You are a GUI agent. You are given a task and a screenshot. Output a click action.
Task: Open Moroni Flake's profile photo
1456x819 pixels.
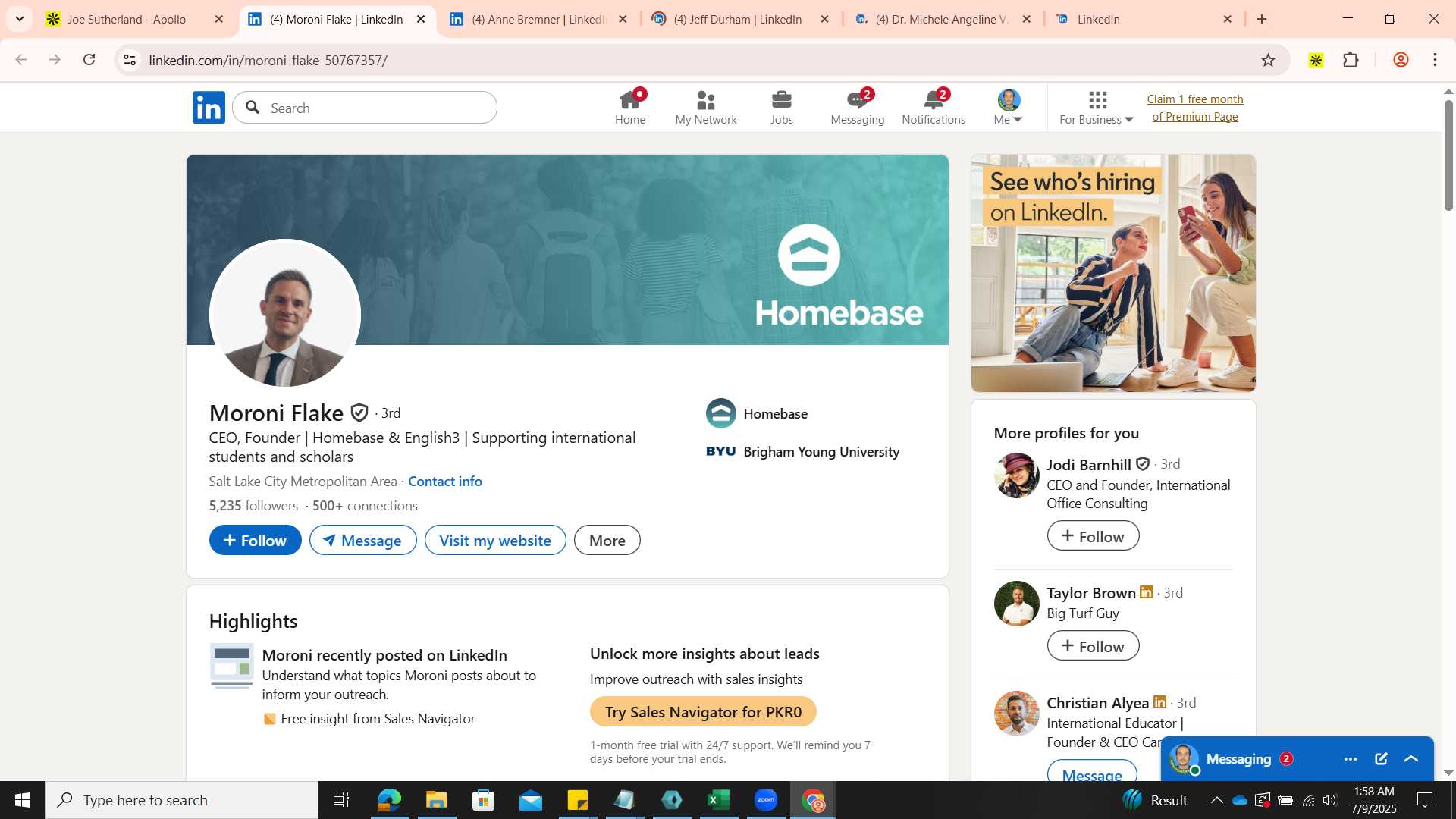284,313
